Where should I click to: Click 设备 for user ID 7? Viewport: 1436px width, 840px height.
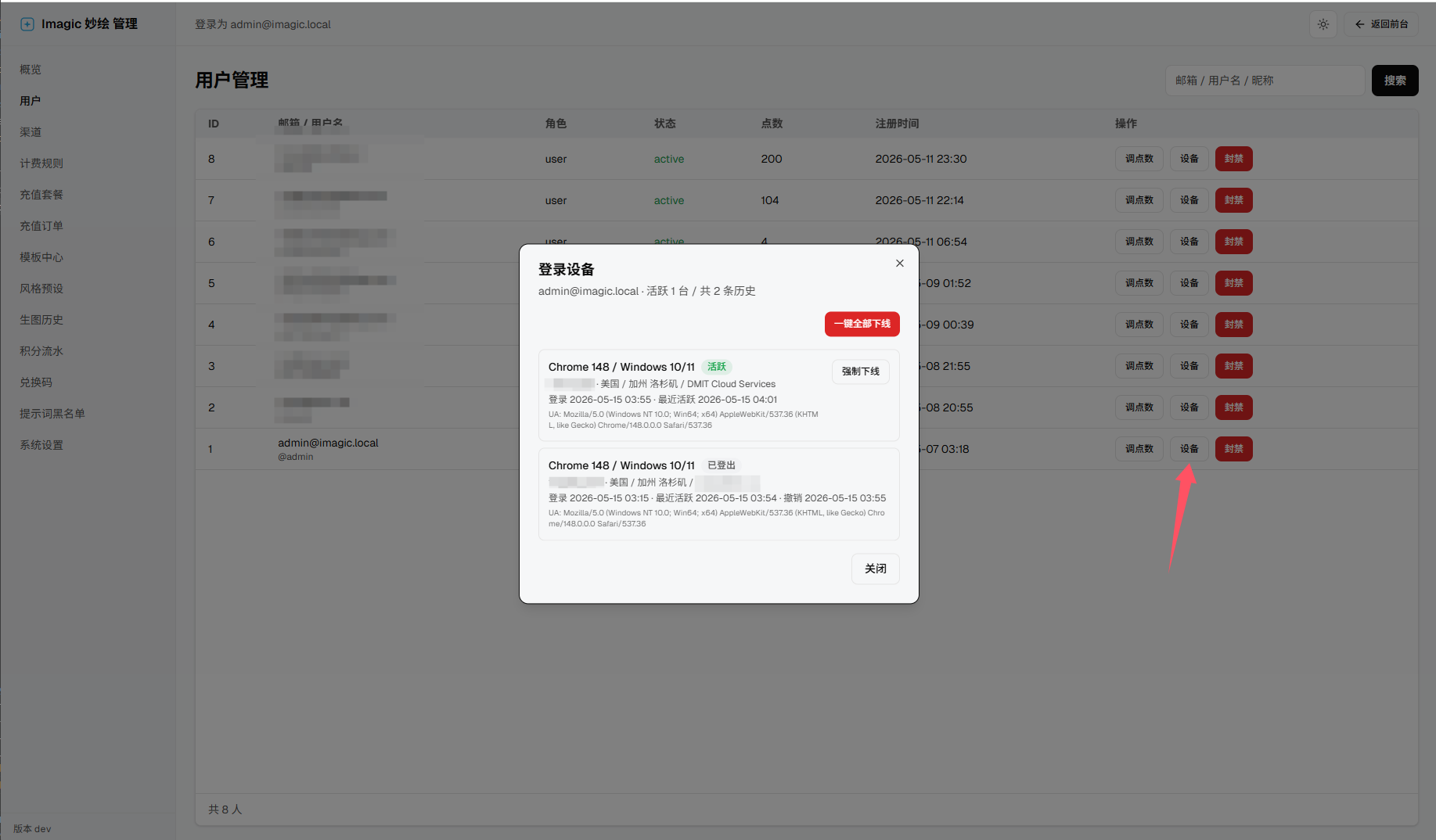pos(1189,200)
